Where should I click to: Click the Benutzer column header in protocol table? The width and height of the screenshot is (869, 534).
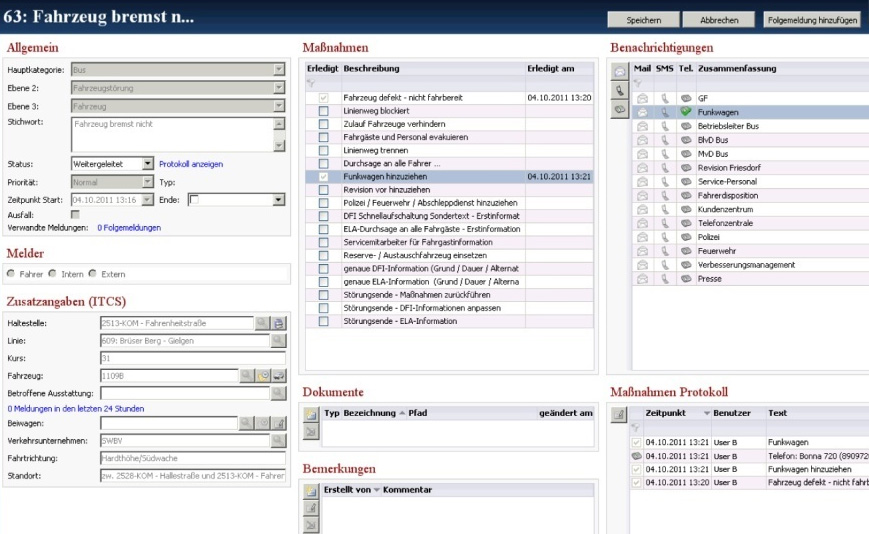coord(739,413)
